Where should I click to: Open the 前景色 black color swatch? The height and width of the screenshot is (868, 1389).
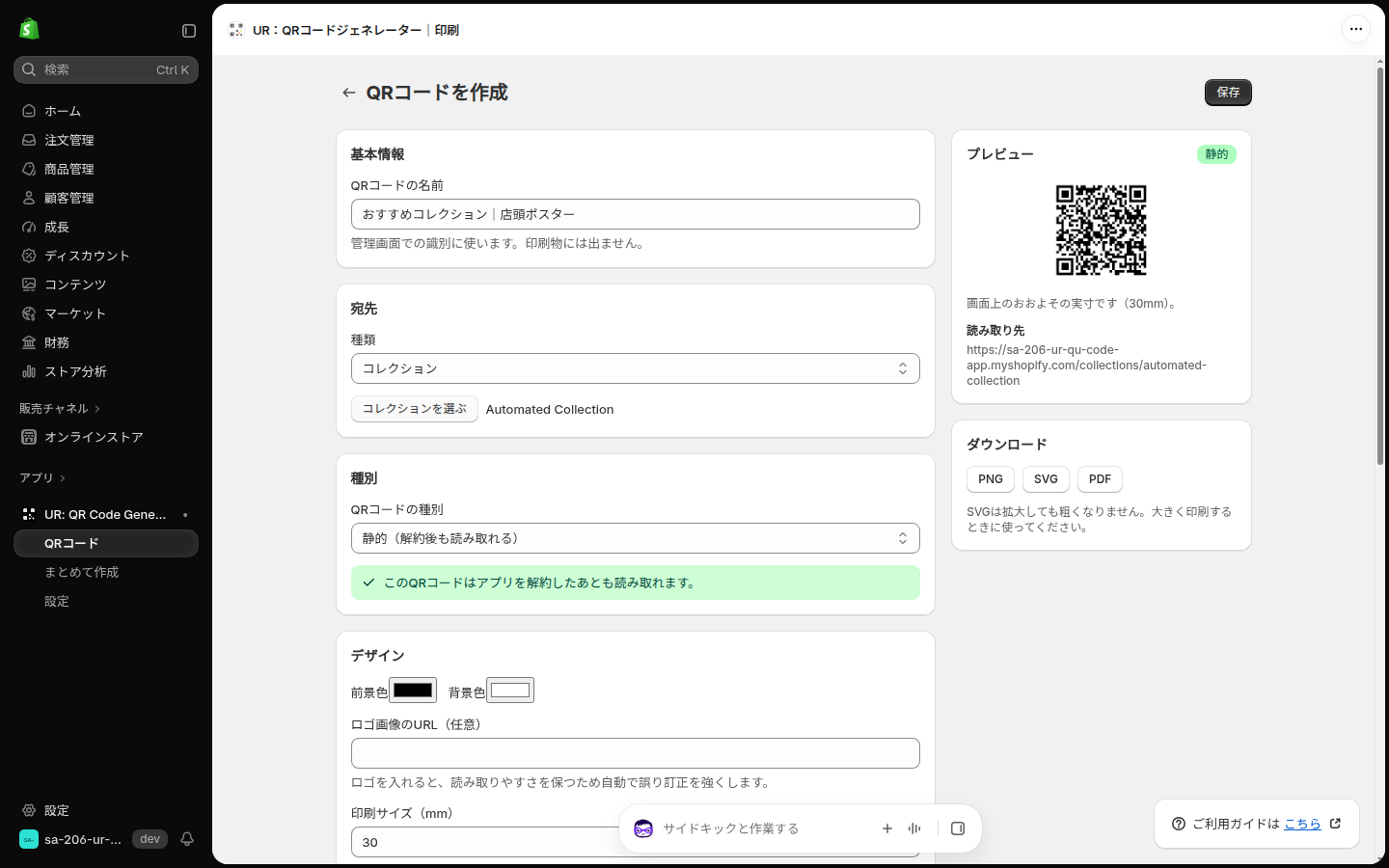pos(413,691)
